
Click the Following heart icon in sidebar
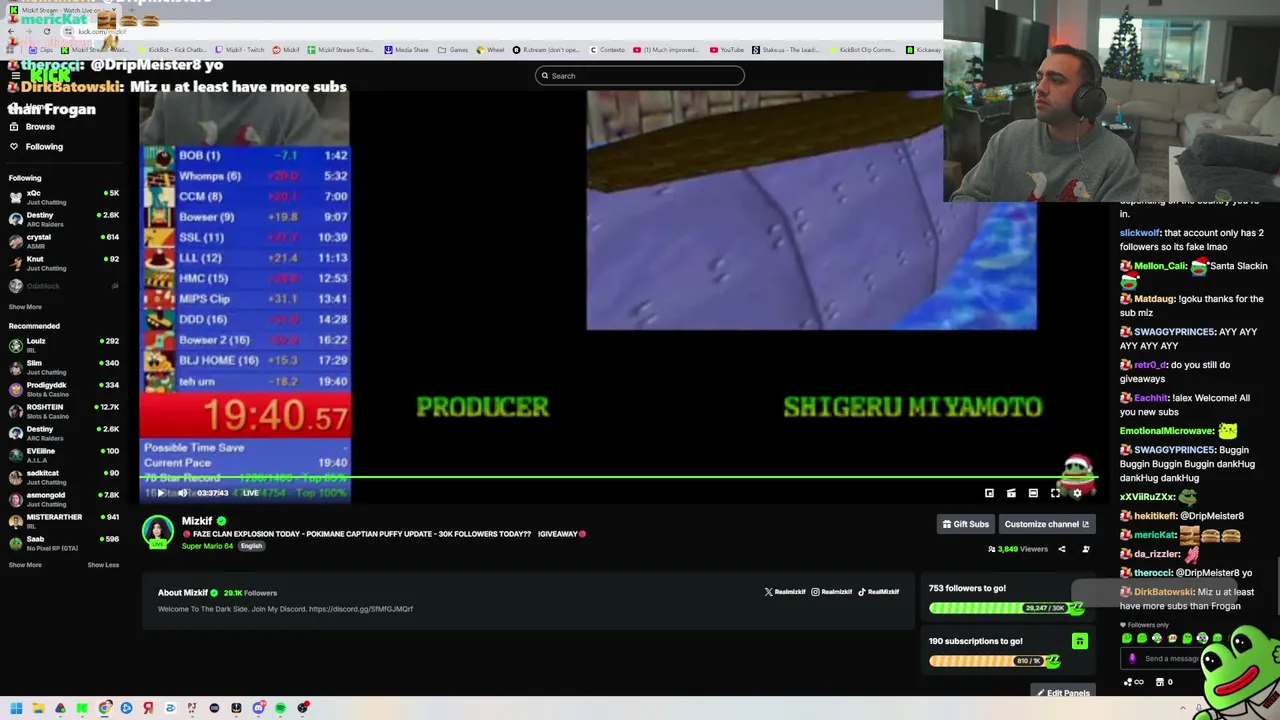[14, 147]
